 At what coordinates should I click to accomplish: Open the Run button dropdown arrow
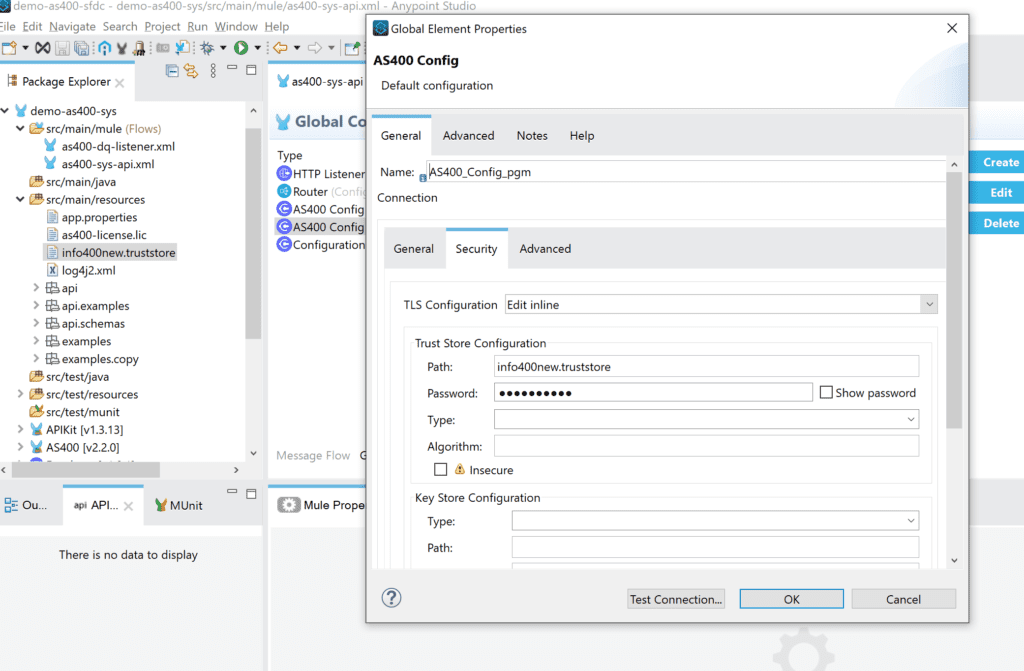(x=257, y=48)
